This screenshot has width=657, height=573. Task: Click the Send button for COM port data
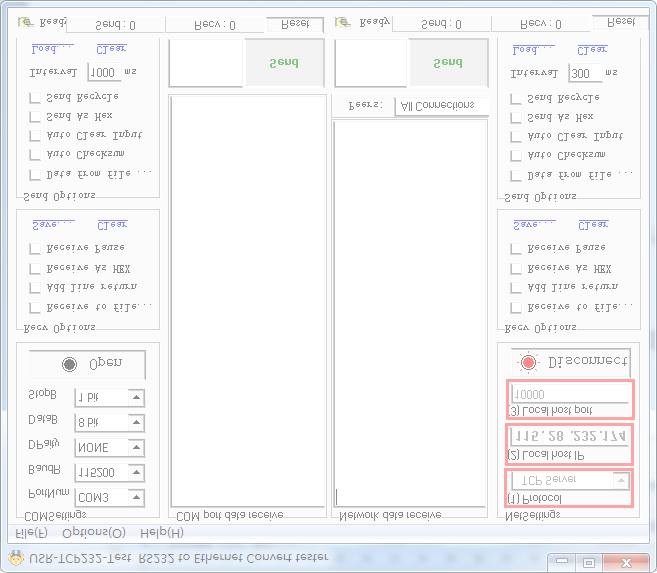[x=285, y=63]
